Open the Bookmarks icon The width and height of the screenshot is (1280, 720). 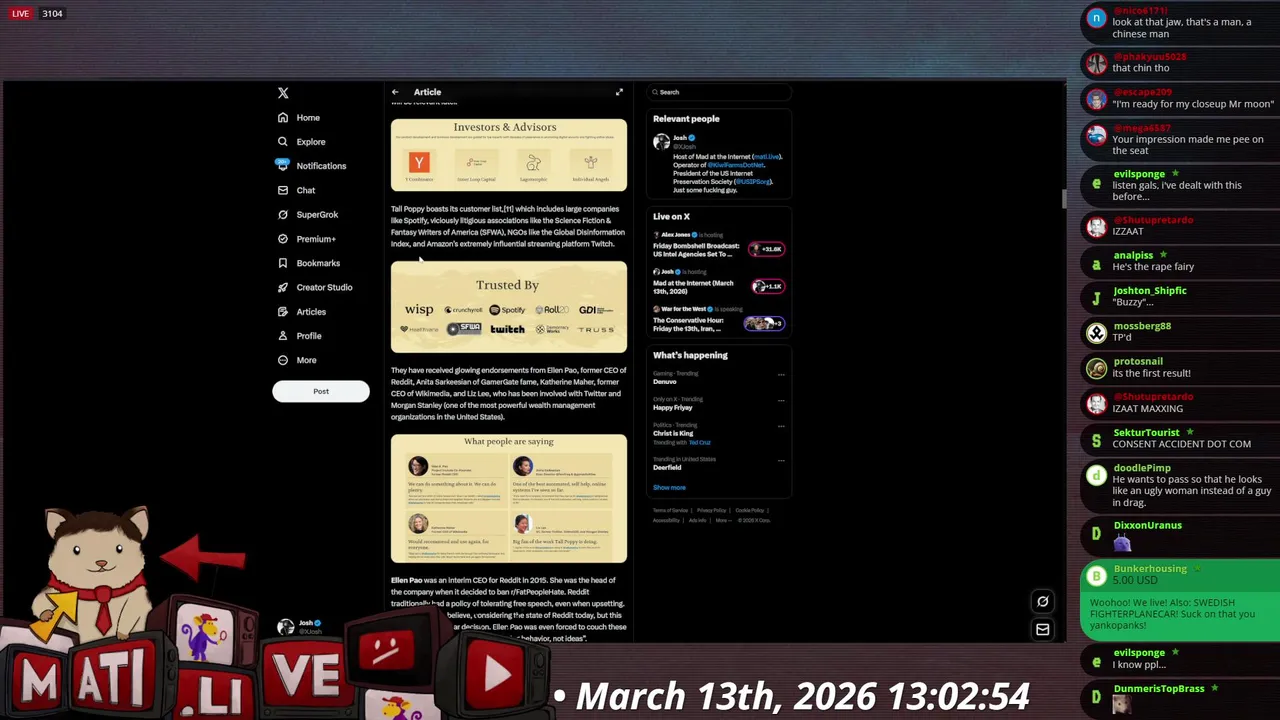click(283, 263)
